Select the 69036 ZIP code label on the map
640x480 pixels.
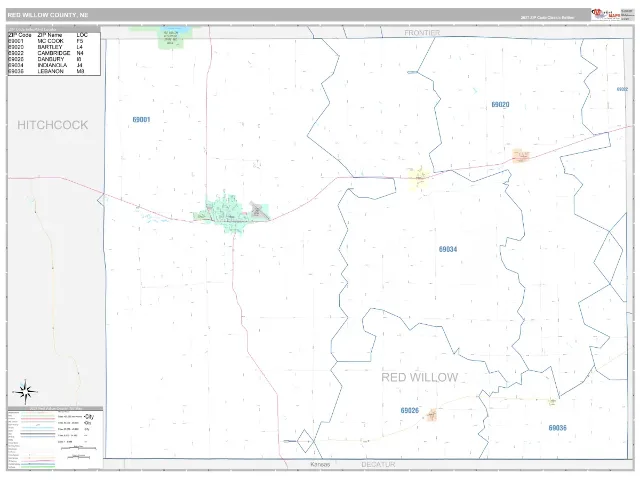click(557, 428)
